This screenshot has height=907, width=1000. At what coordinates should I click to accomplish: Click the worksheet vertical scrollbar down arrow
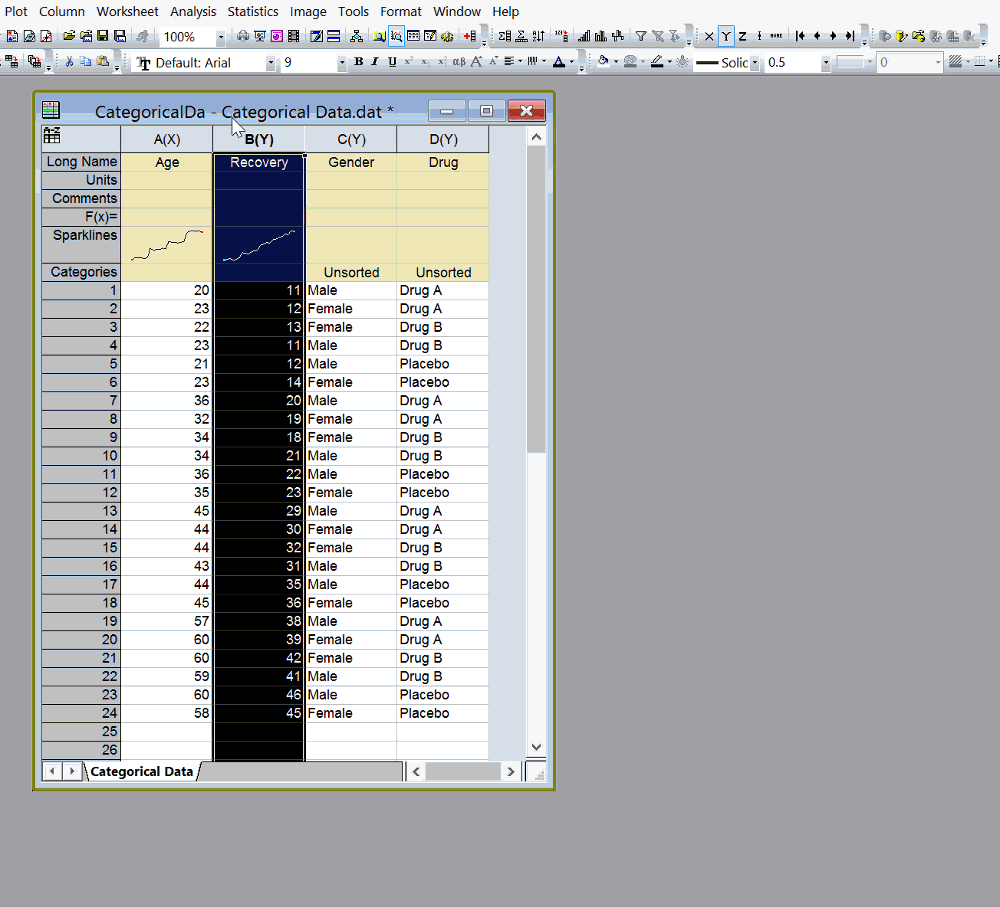coord(536,747)
